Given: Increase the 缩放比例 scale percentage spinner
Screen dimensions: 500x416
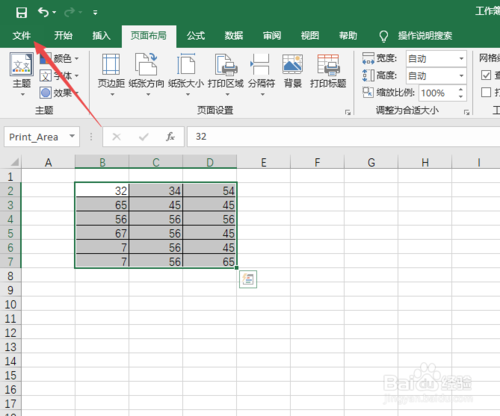Looking at the screenshot, I should tap(461, 89).
